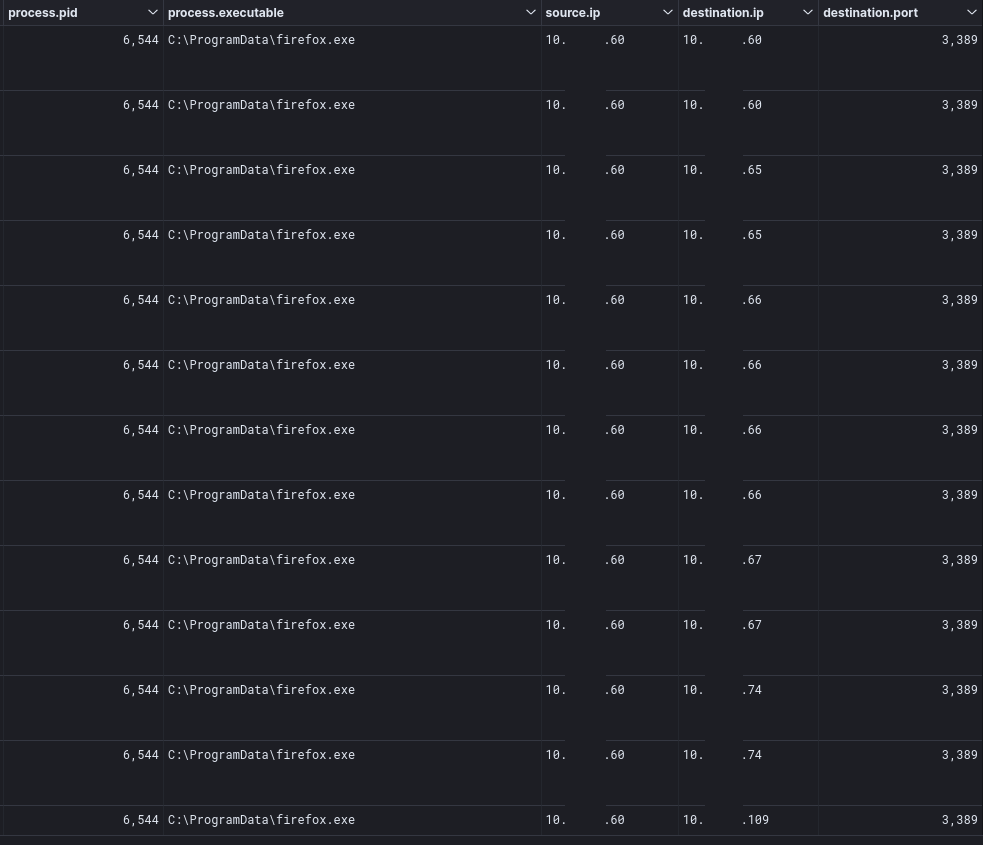Open the destination.port column chevron menu
The height and width of the screenshot is (845, 983).
tap(972, 13)
